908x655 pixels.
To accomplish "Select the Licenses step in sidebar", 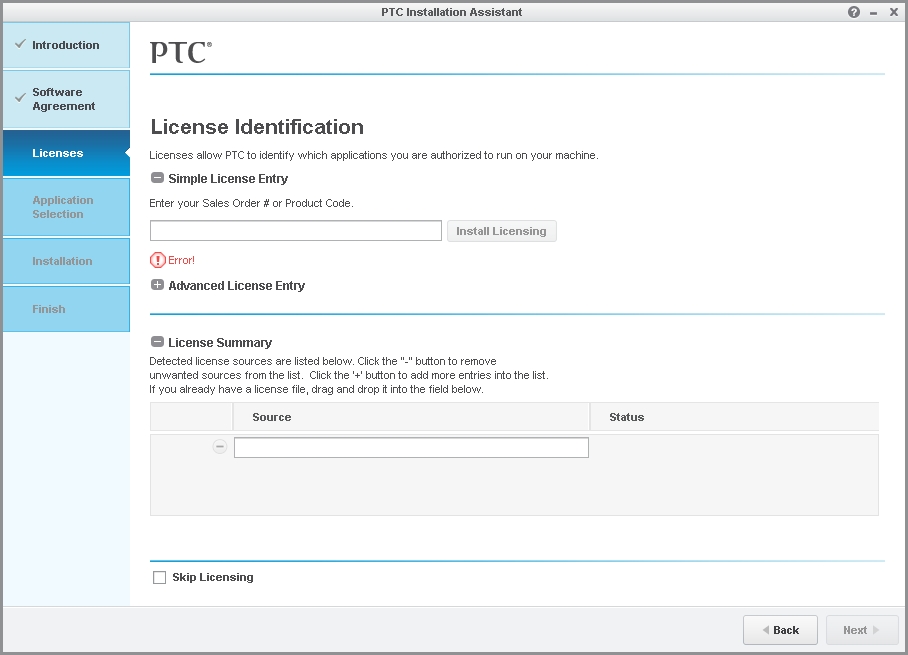I will tap(66, 153).
